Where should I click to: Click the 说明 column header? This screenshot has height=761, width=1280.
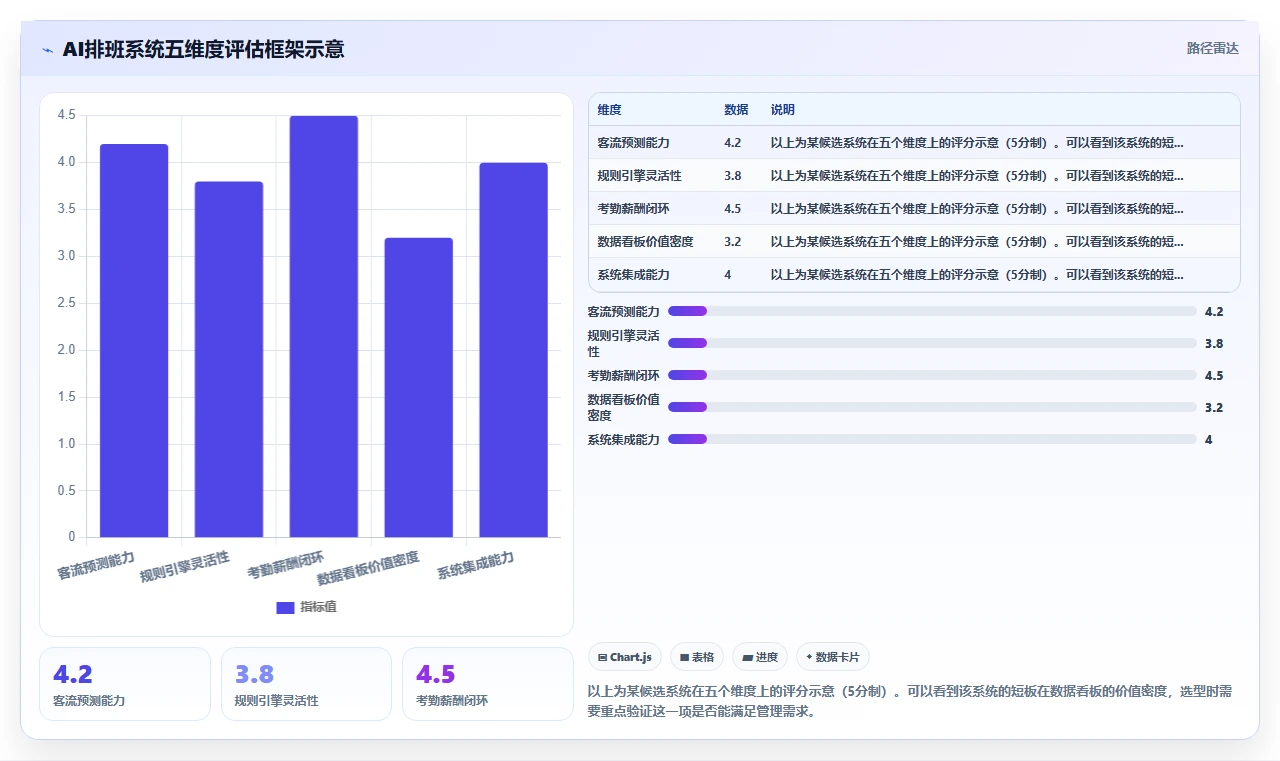coord(782,110)
